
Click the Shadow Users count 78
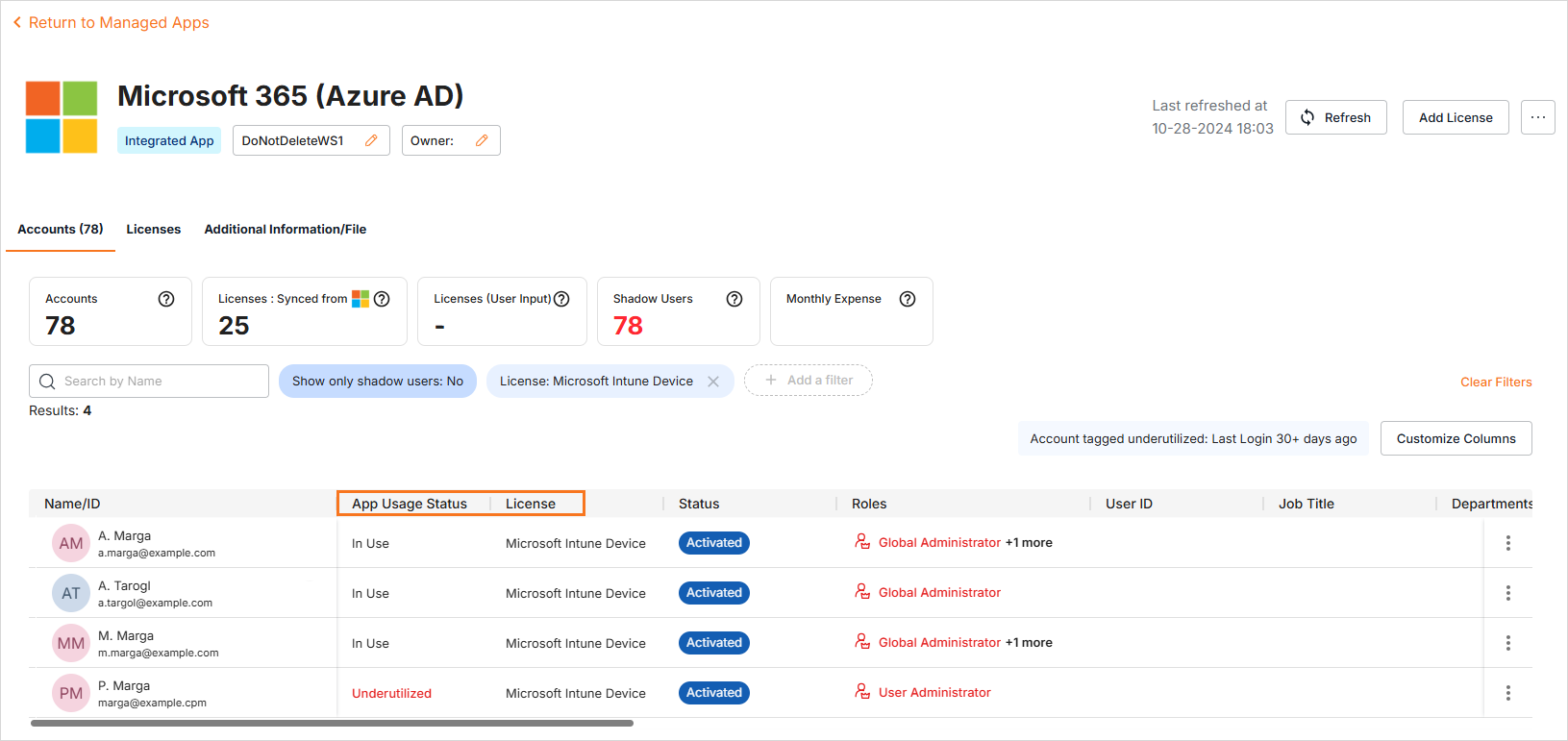tap(628, 326)
